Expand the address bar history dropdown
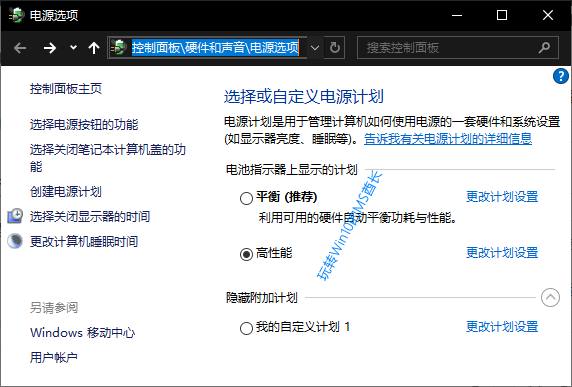Viewport: 572px width, 387px height. (315, 48)
